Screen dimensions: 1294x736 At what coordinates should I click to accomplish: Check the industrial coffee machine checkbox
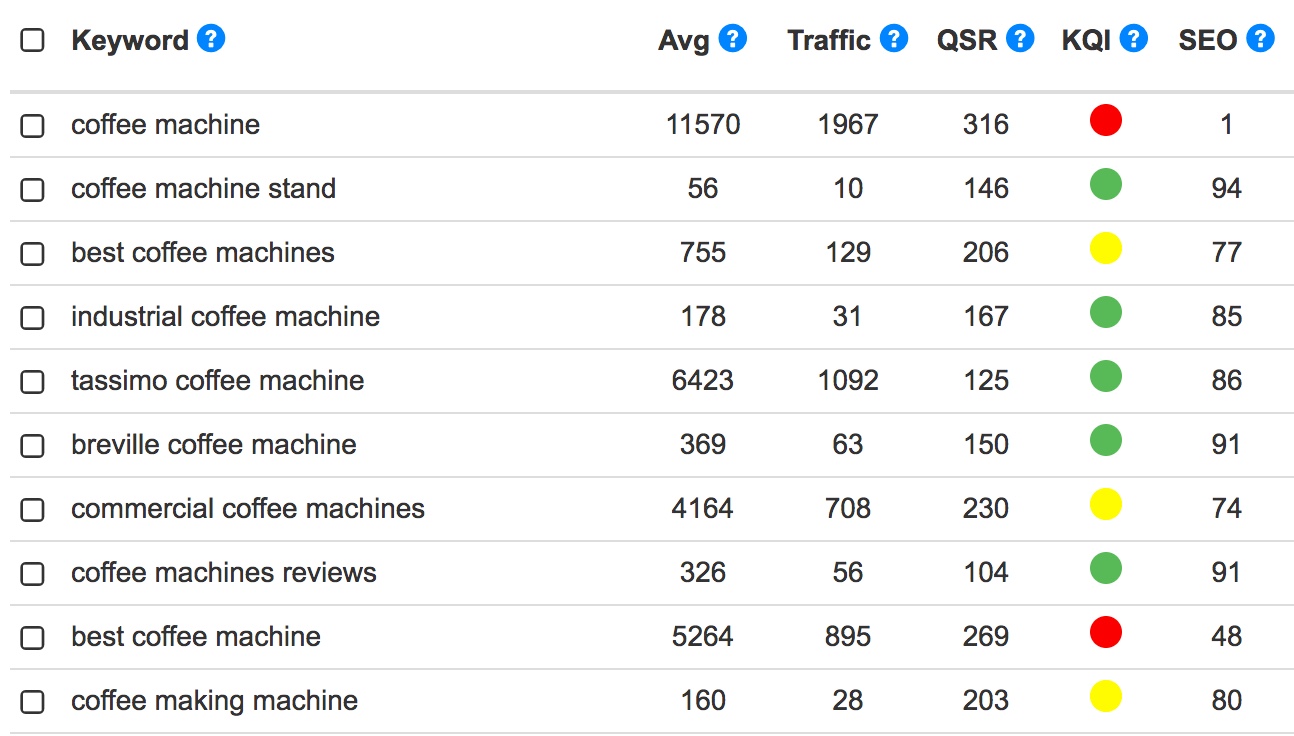click(x=31, y=316)
